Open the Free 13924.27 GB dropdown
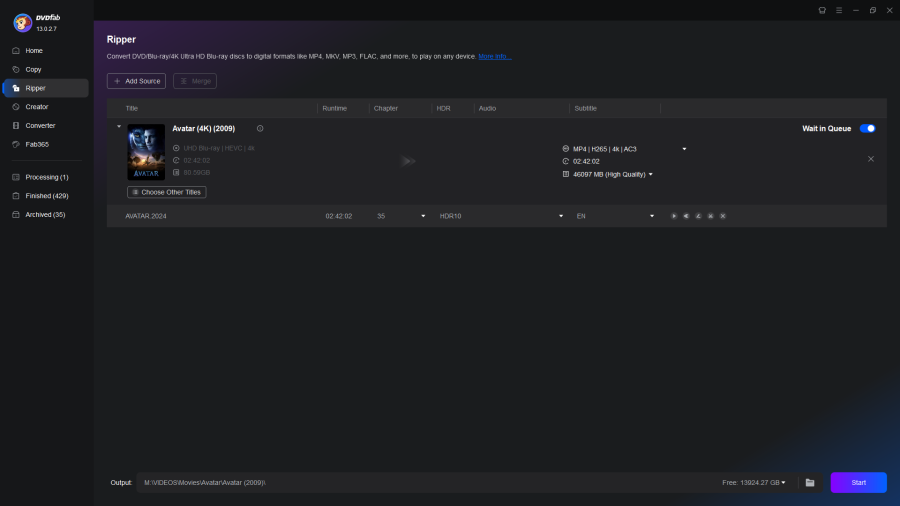900x506 pixels. (754, 482)
